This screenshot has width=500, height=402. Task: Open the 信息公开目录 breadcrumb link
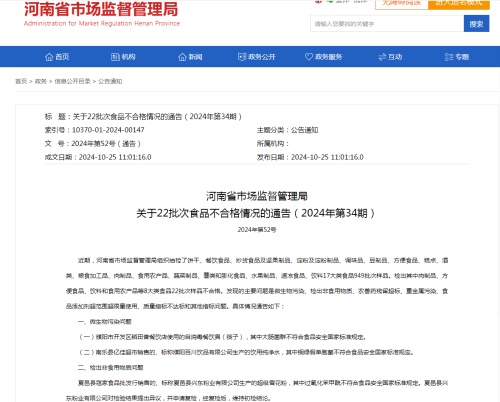pyautogui.click(x=72, y=81)
